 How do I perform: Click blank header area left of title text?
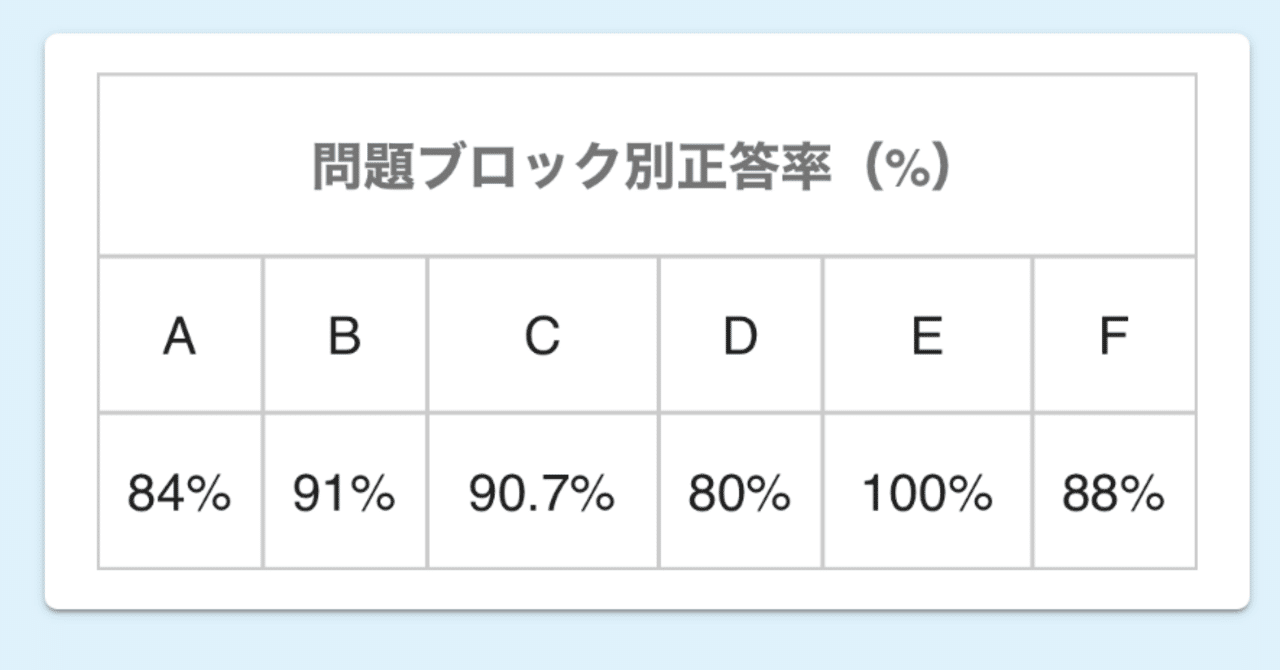(200, 167)
